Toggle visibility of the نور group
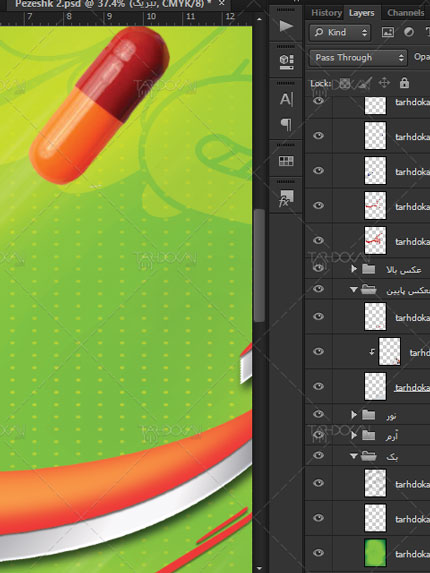Image resolution: width=430 pixels, height=573 pixels. pos(319,414)
